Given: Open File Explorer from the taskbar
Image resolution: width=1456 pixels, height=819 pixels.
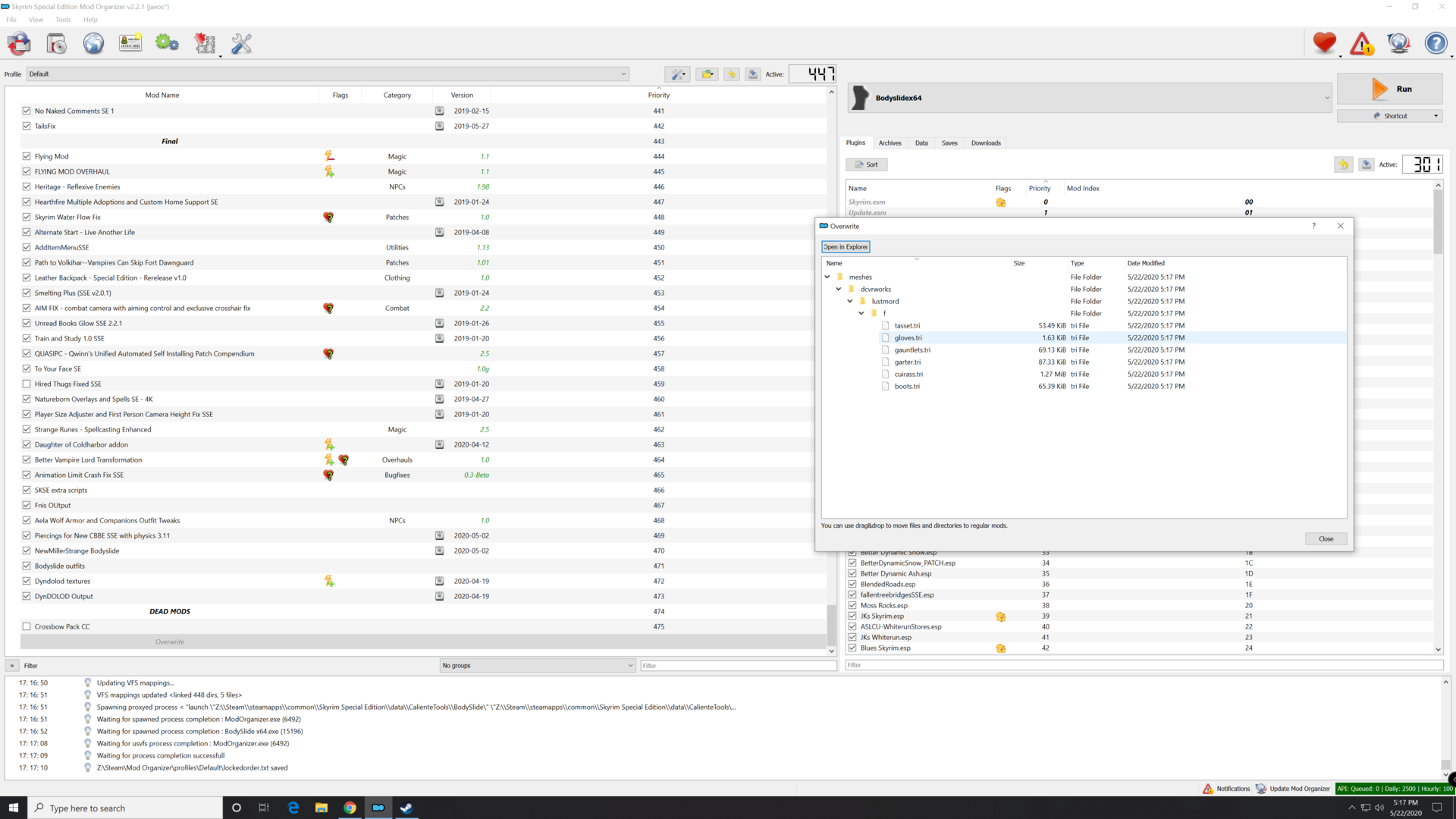Looking at the screenshot, I should [322, 808].
